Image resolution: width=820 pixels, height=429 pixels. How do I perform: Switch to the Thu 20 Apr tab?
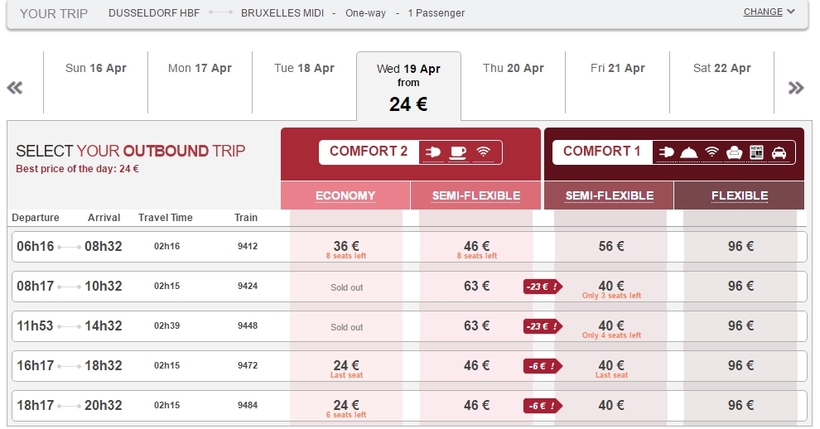tap(513, 69)
